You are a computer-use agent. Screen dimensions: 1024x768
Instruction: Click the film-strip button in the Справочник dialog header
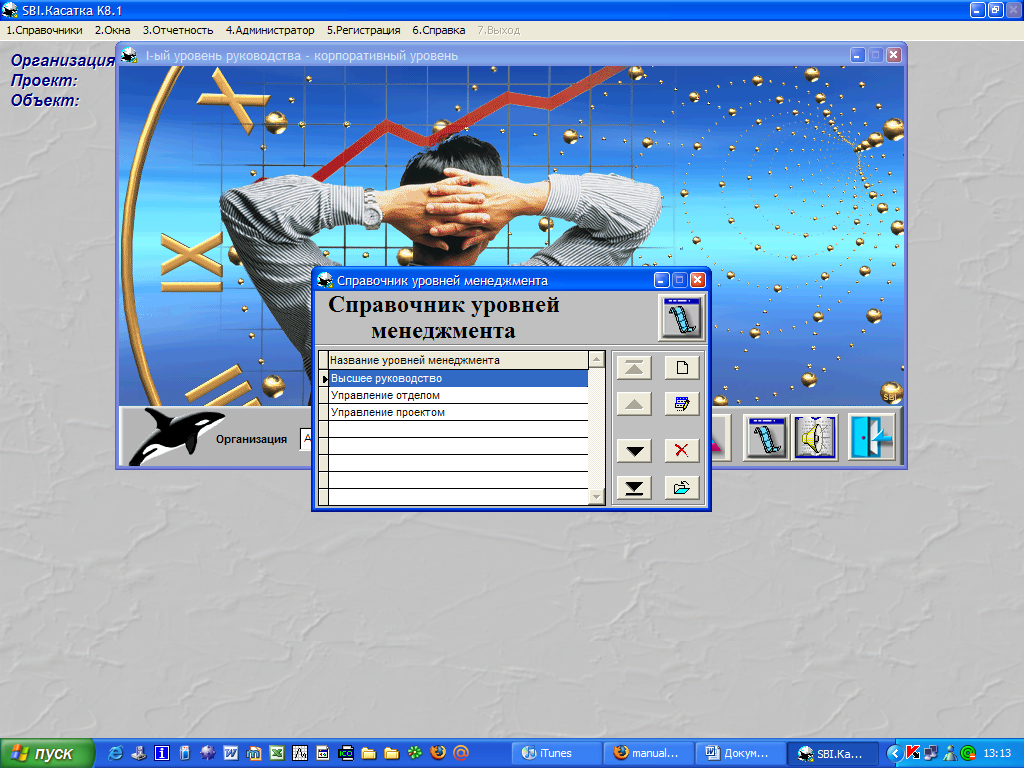(x=681, y=317)
